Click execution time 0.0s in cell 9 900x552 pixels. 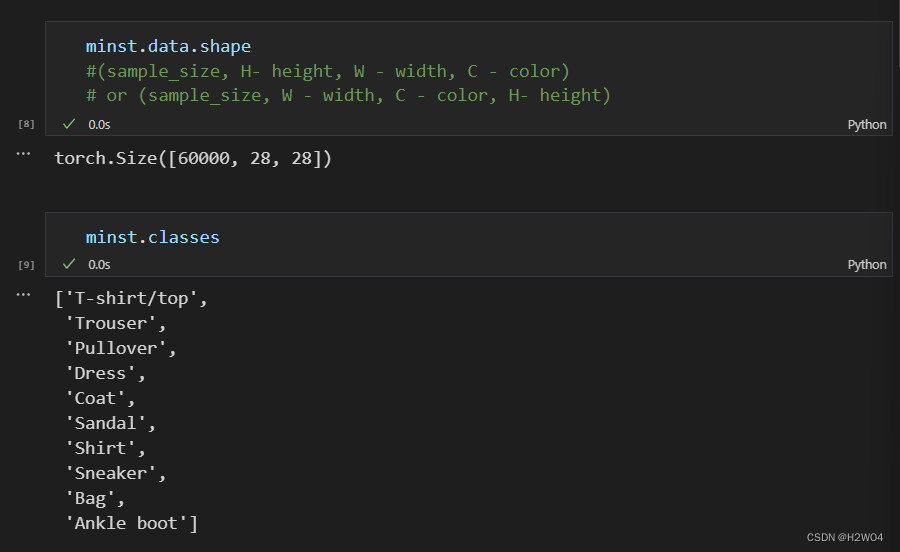[99, 265]
